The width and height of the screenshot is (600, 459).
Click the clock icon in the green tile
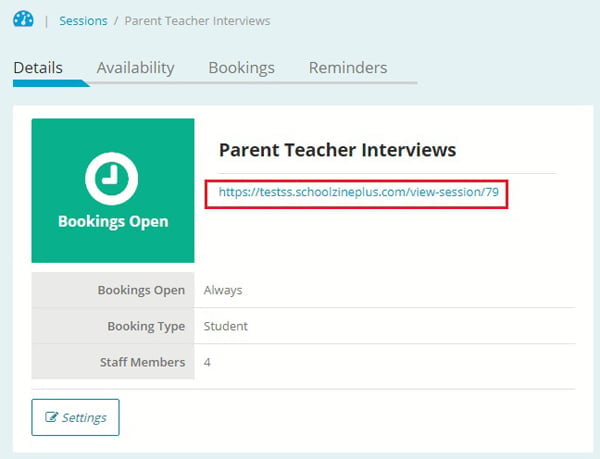111,179
